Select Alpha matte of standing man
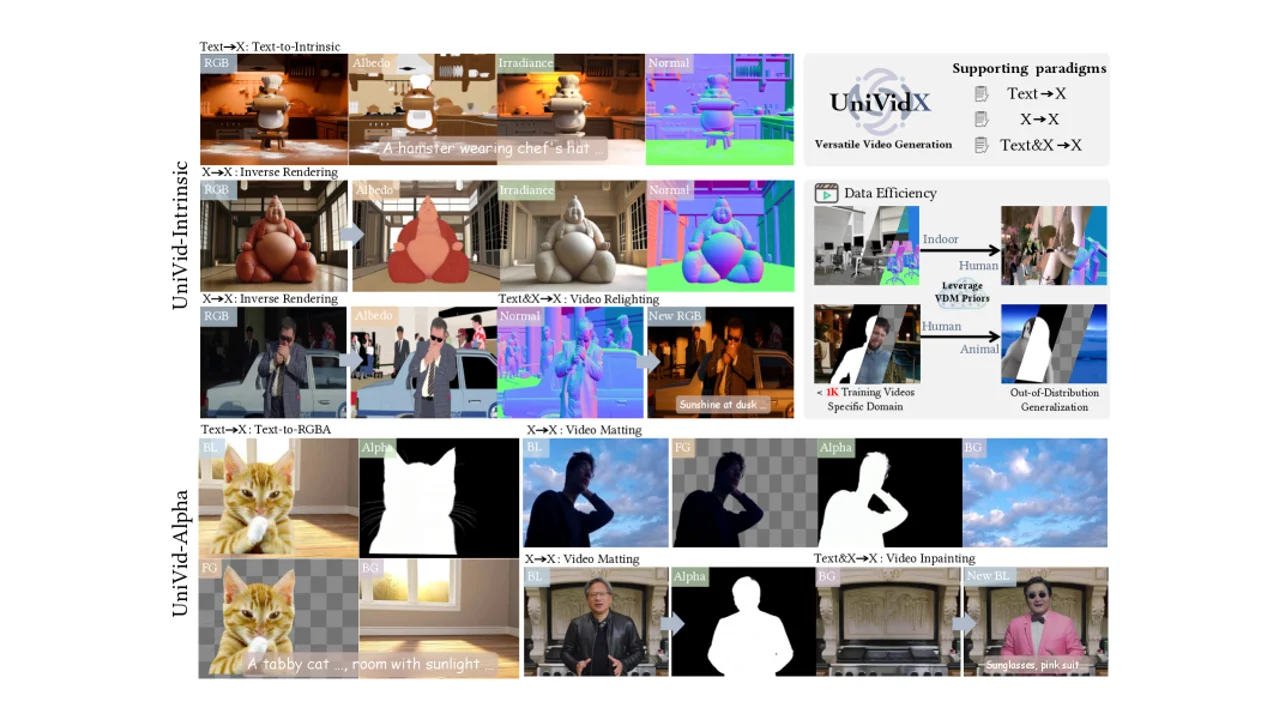The image size is (1280, 720). [x=743, y=622]
